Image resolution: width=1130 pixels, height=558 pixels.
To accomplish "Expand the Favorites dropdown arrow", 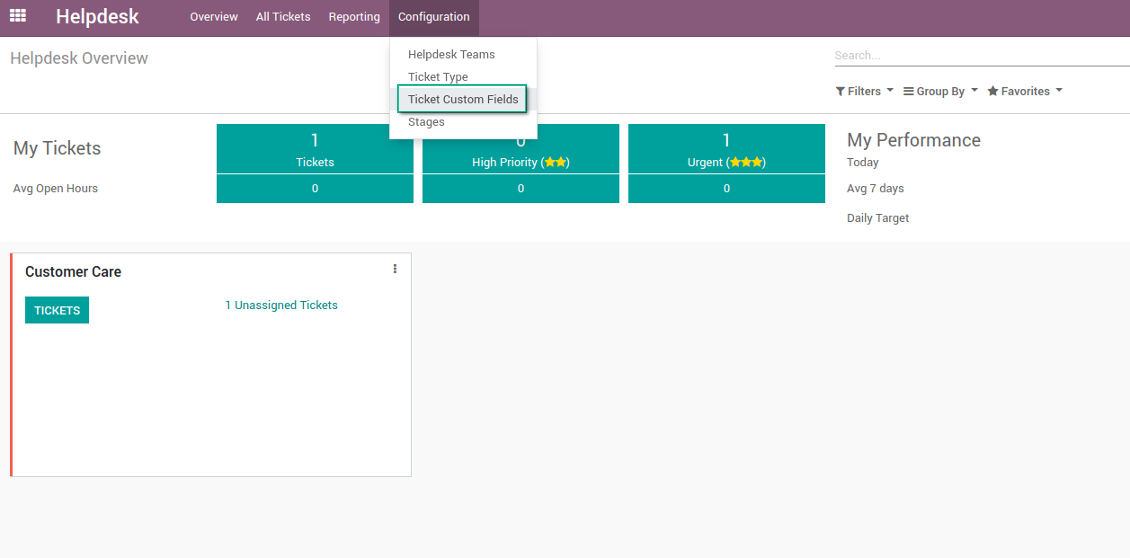I will click(x=1059, y=91).
